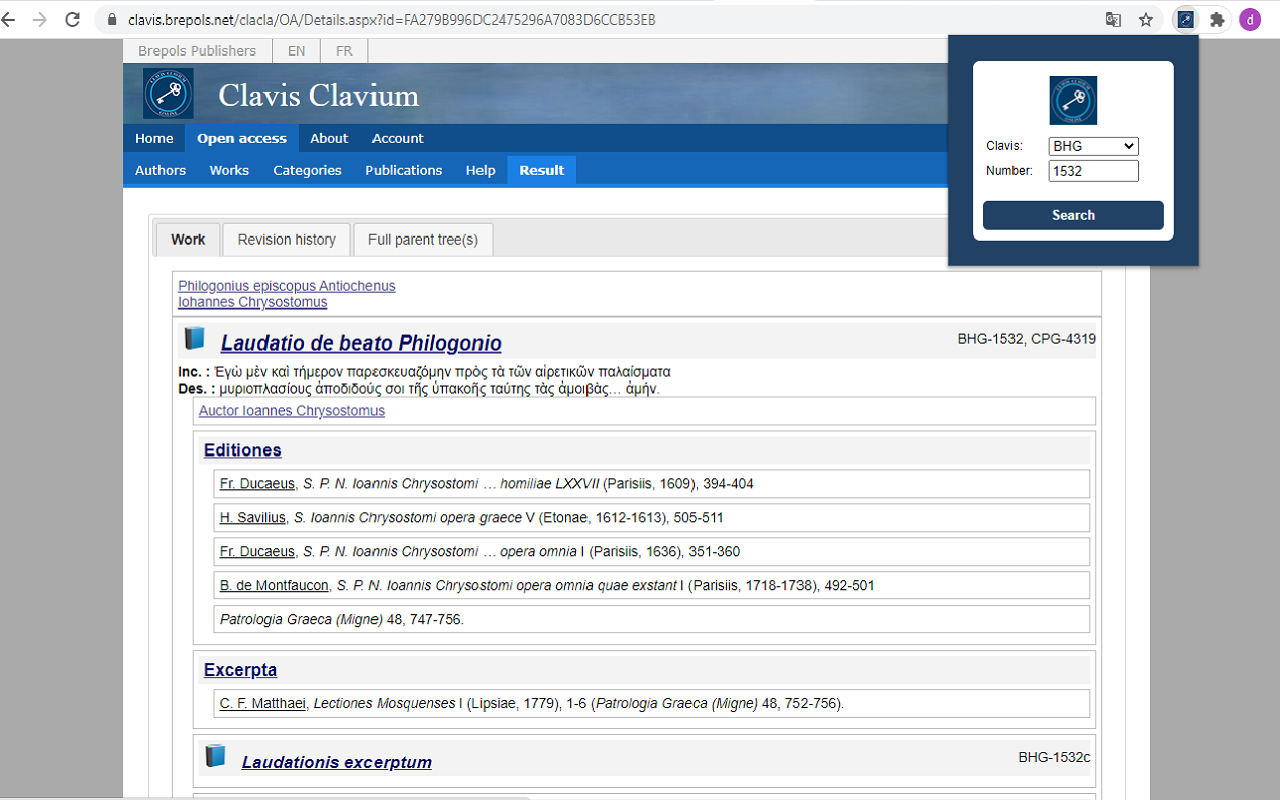Go forward with browser forward arrow
Screen dimensions: 1280x800
pos(40,19)
